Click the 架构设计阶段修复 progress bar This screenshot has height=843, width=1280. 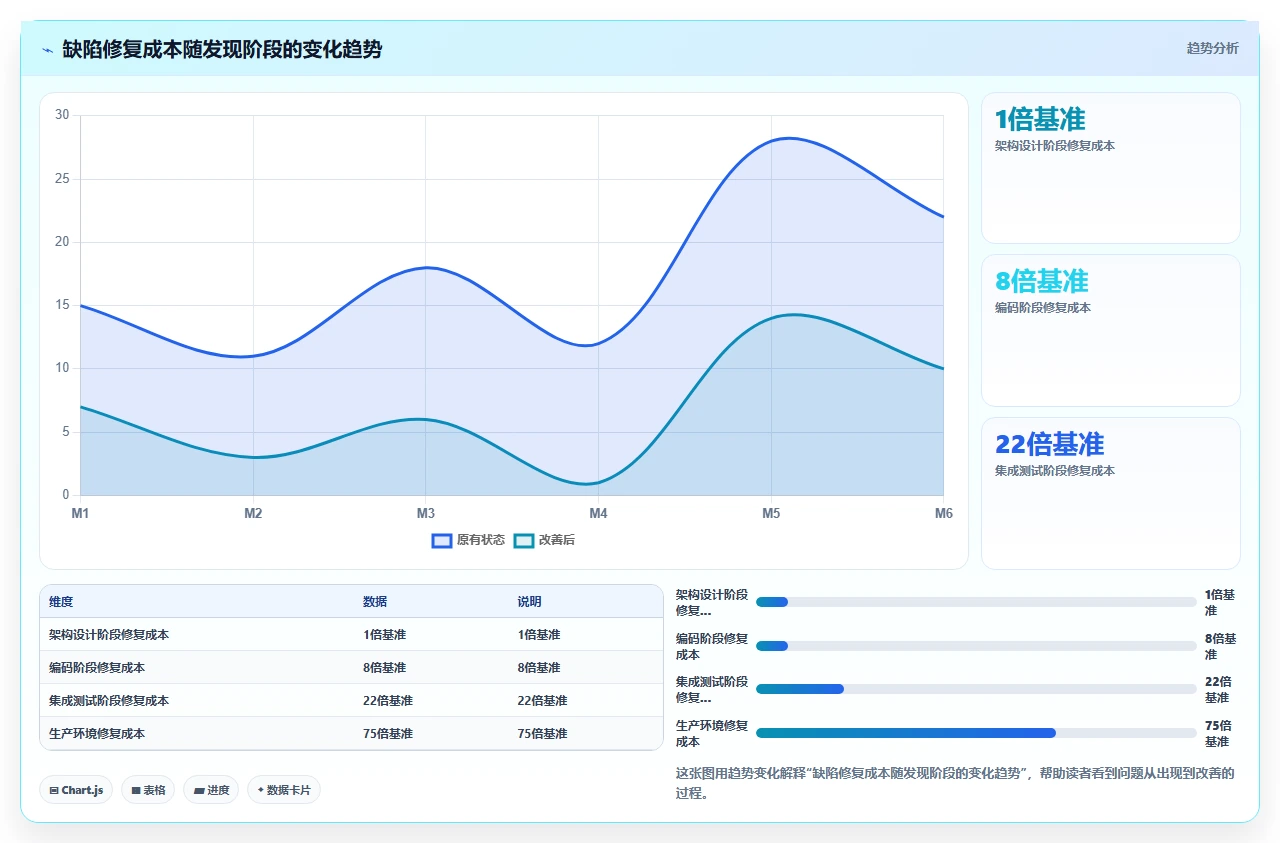pos(976,602)
